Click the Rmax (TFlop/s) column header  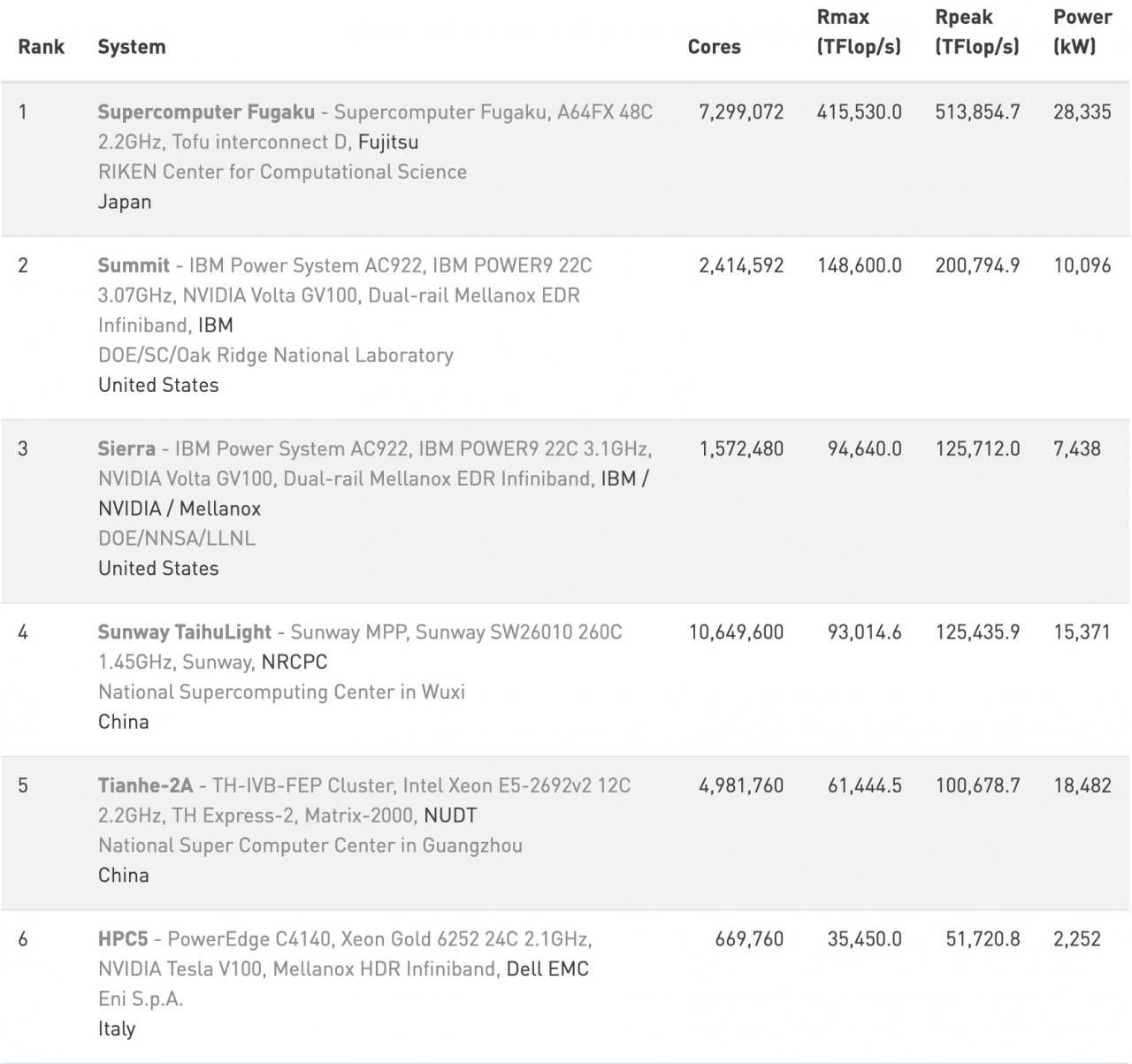859,32
